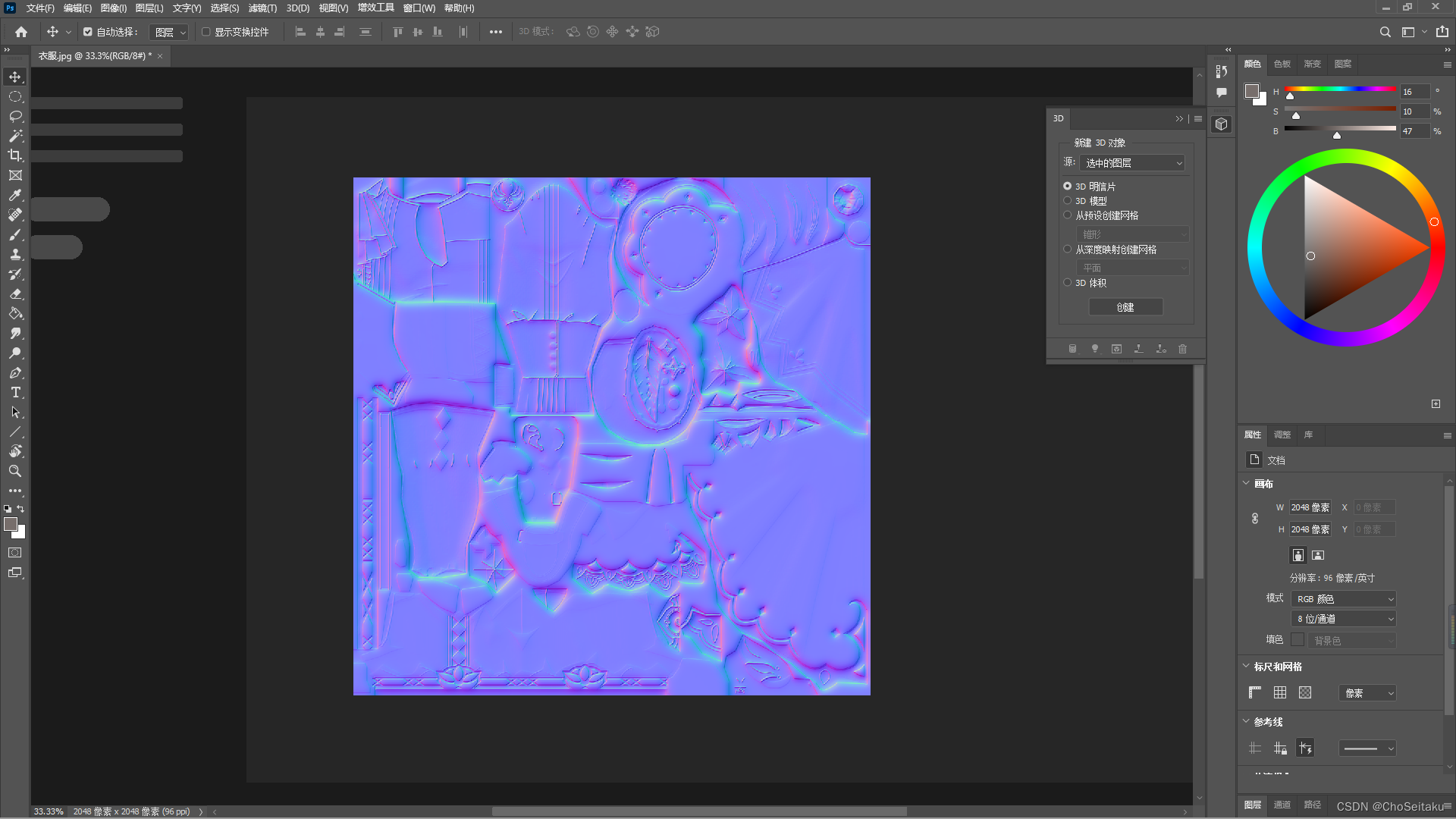Click the hue slider bar
This screenshot has height=819, width=1456.
(1340, 89)
